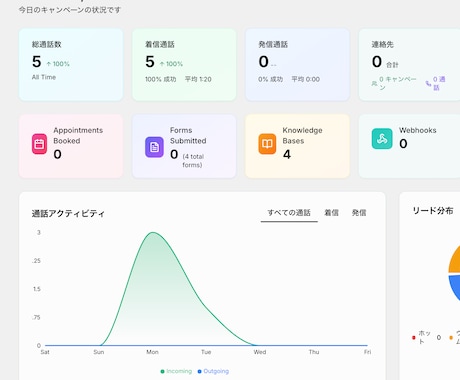Image resolution: width=460 pixels, height=380 pixels.
Task: Switch to the 着信 chart tab
Action: 331,213
